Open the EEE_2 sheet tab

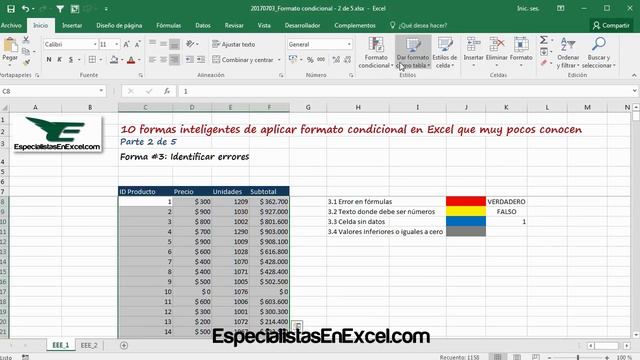[x=89, y=345]
